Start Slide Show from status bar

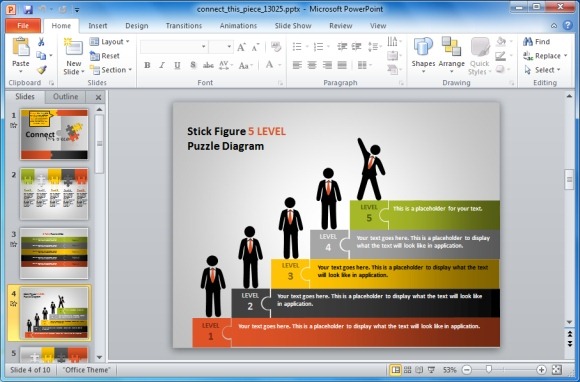point(431,369)
